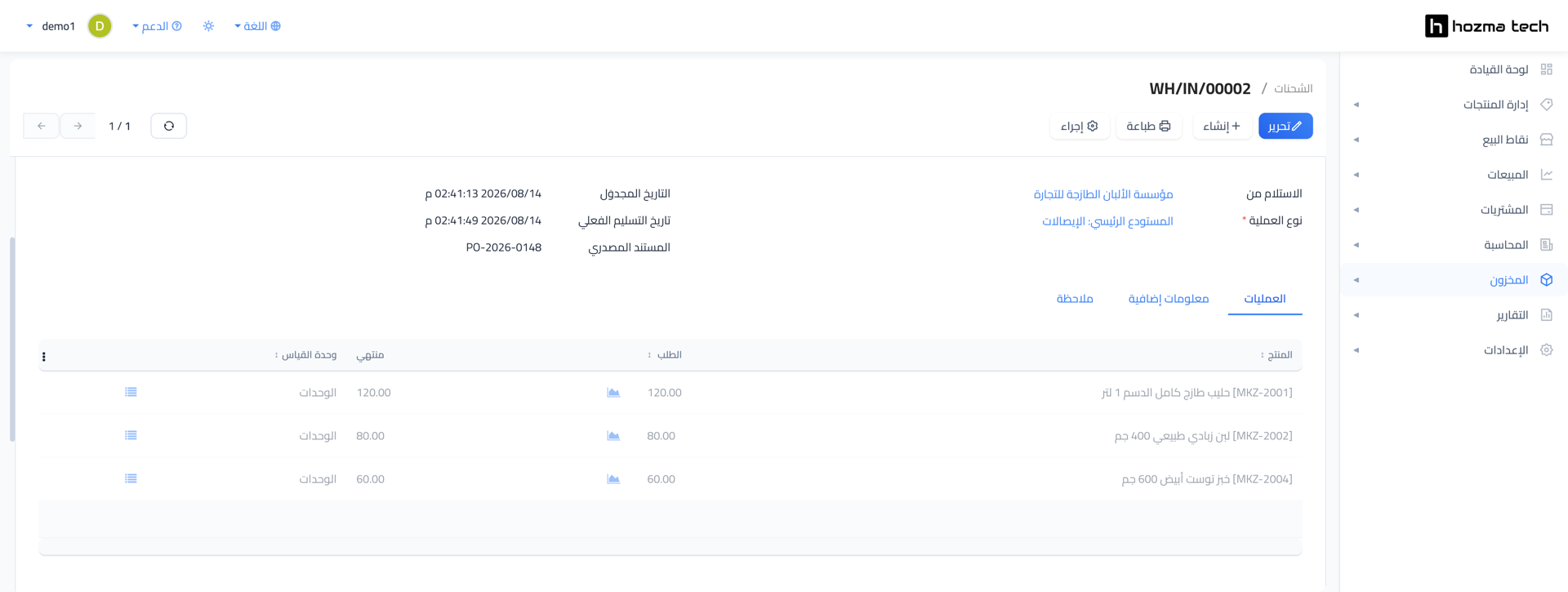The height and width of the screenshot is (592, 1568).
Task: Open the اللغة language dropdown
Action: (258, 26)
